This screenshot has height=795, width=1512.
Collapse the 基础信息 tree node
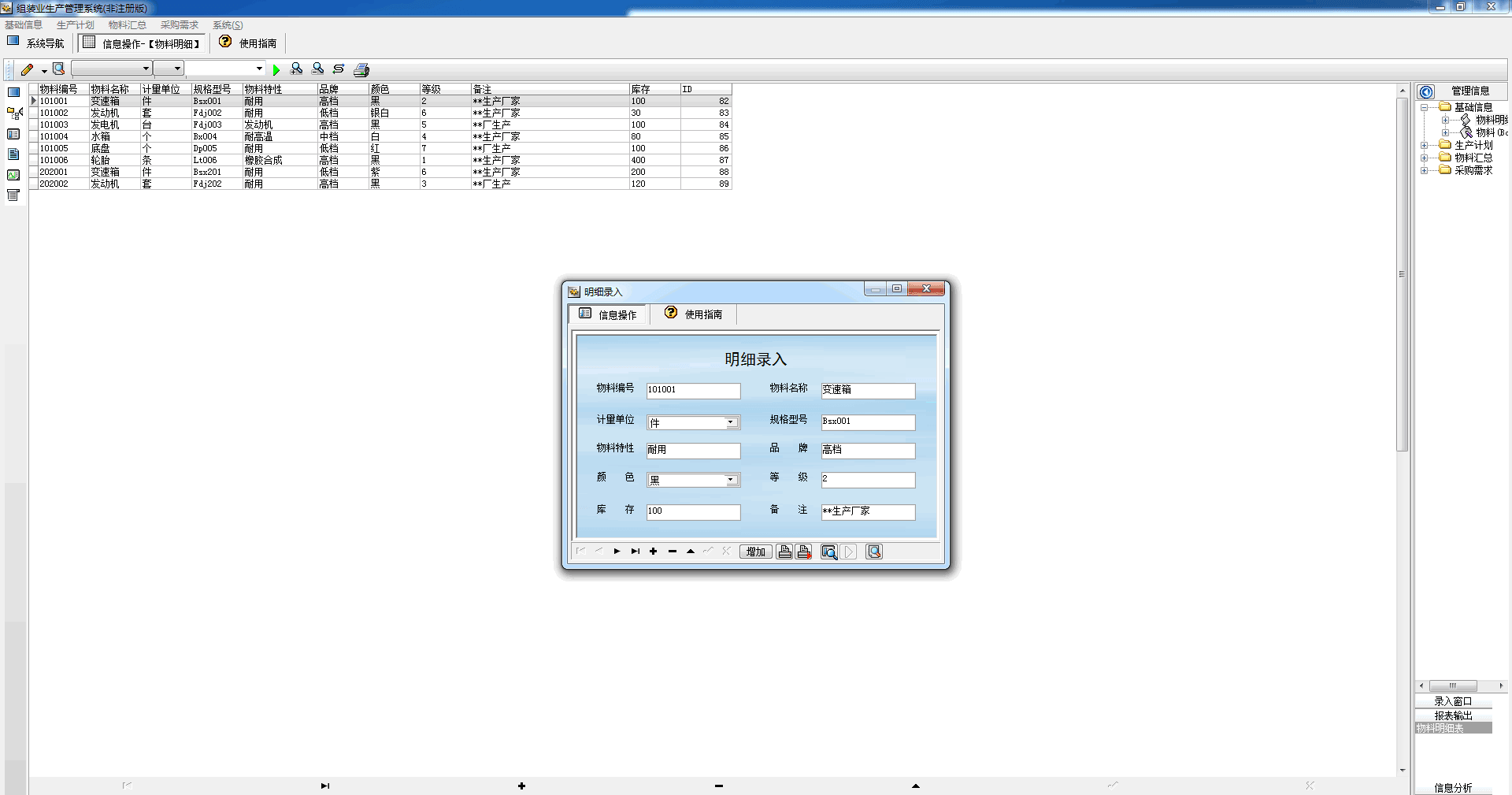pos(1424,107)
